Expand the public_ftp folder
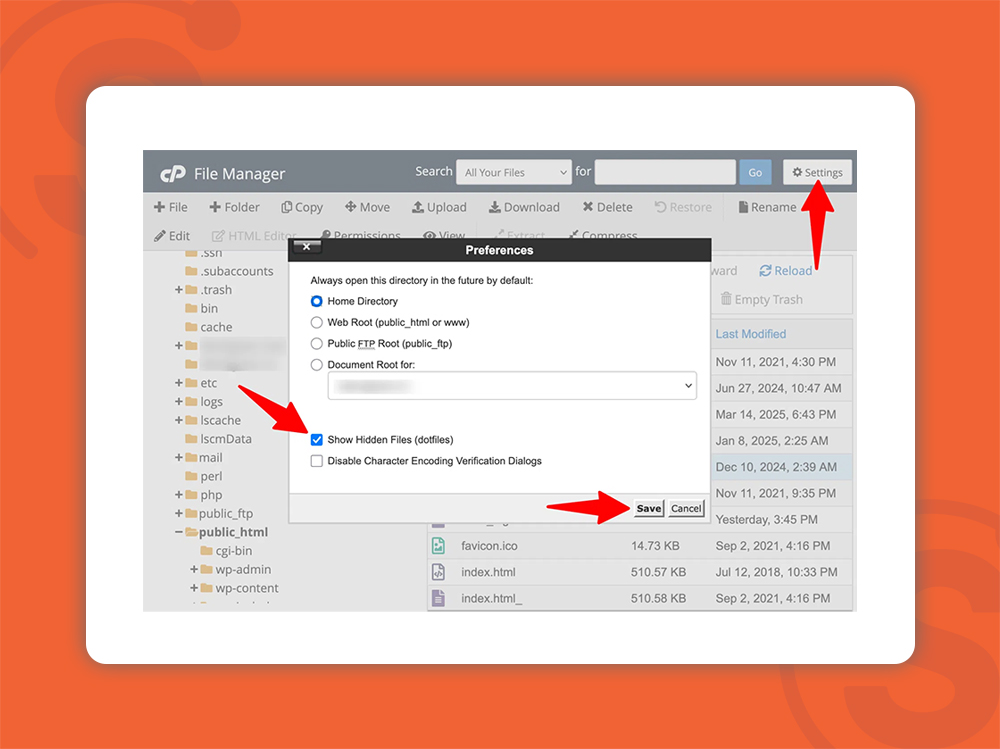This screenshot has height=749, width=1000. tap(179, 513)
